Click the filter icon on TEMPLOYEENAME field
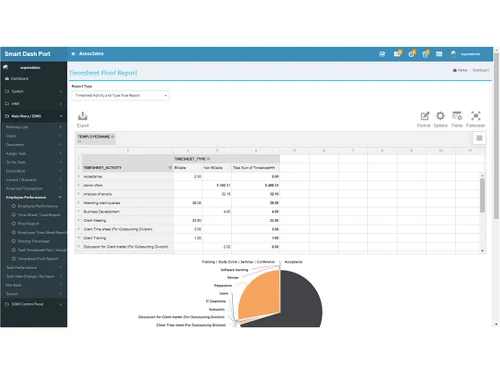 [x=113, y=136]
